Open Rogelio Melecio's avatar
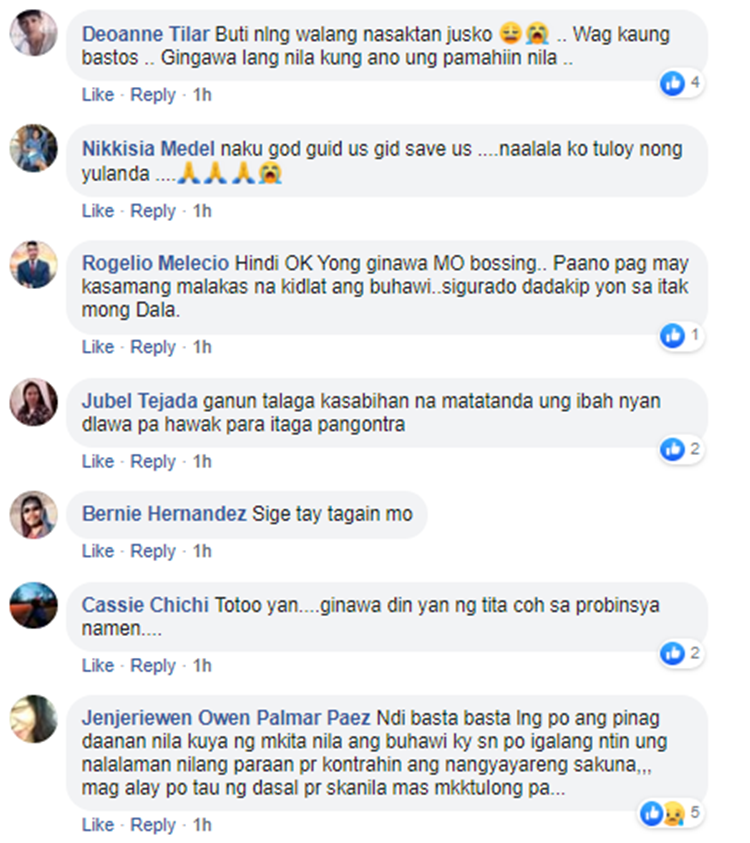The width and height of the screenshot is (750, 843). [x=33, y=264]
